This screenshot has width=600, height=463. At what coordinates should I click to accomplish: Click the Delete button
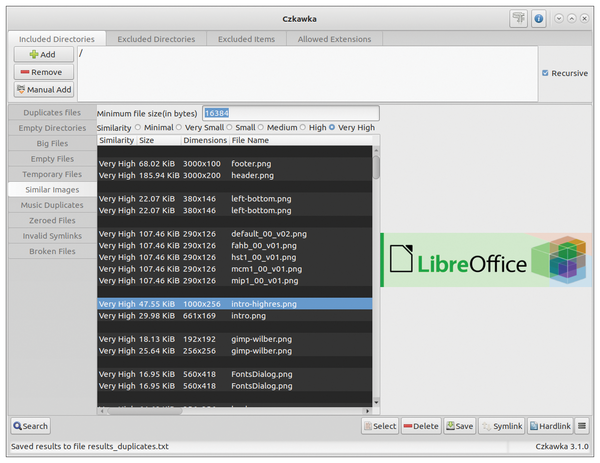[421, 426]
